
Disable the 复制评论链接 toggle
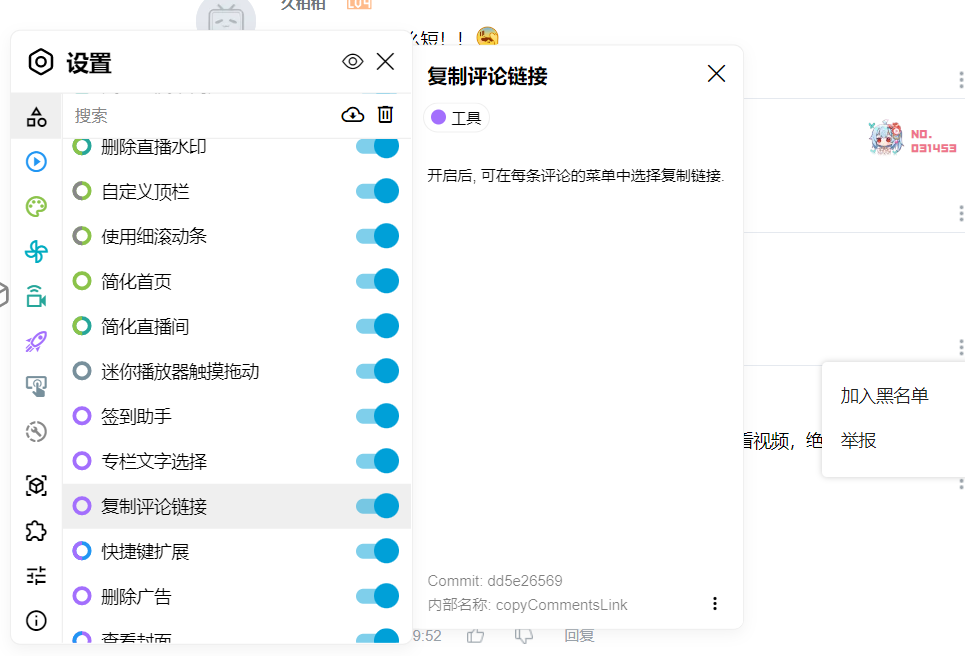point(377,506)
